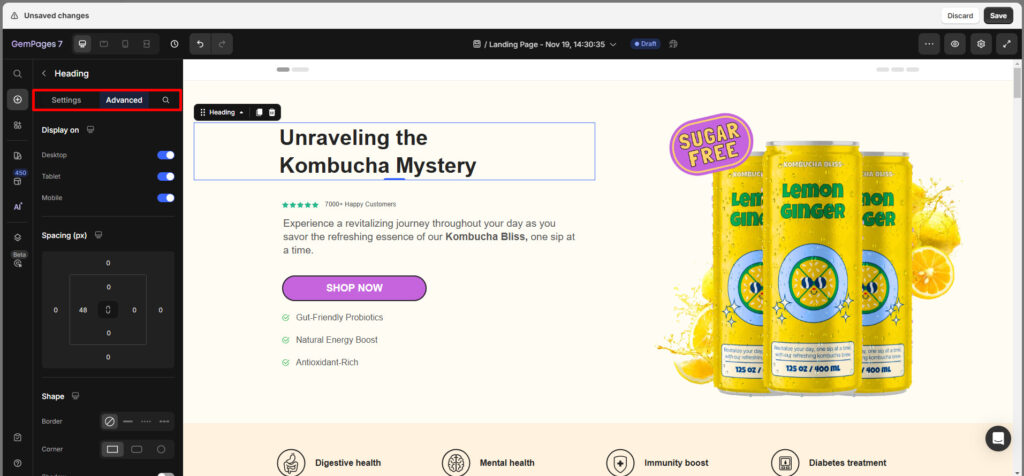Image resolution: width=1024 pixels, height=476 pixels.
Task: Expand the Landing Page name dropdown
Action: [x=613, y=44]
